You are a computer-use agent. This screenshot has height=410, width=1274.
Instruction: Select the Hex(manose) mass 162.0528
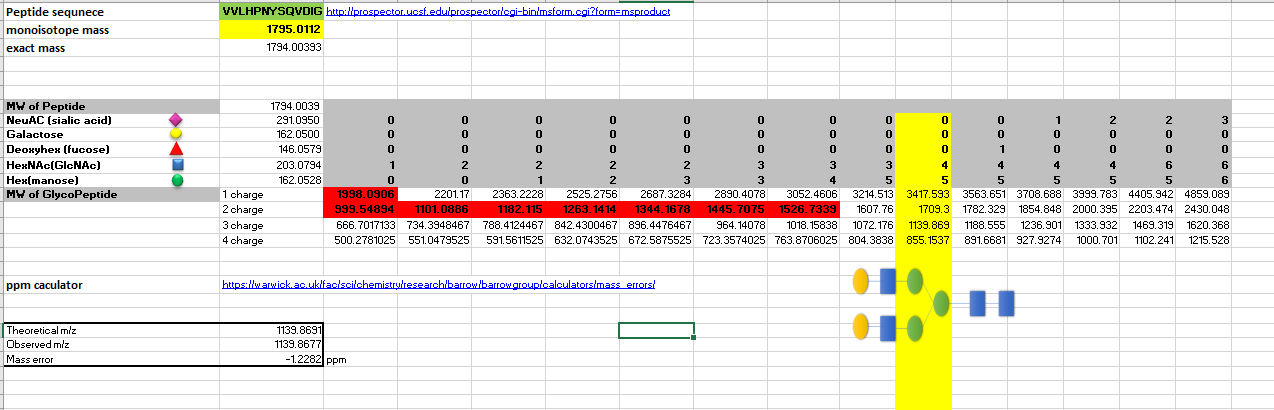coord(271,179)
